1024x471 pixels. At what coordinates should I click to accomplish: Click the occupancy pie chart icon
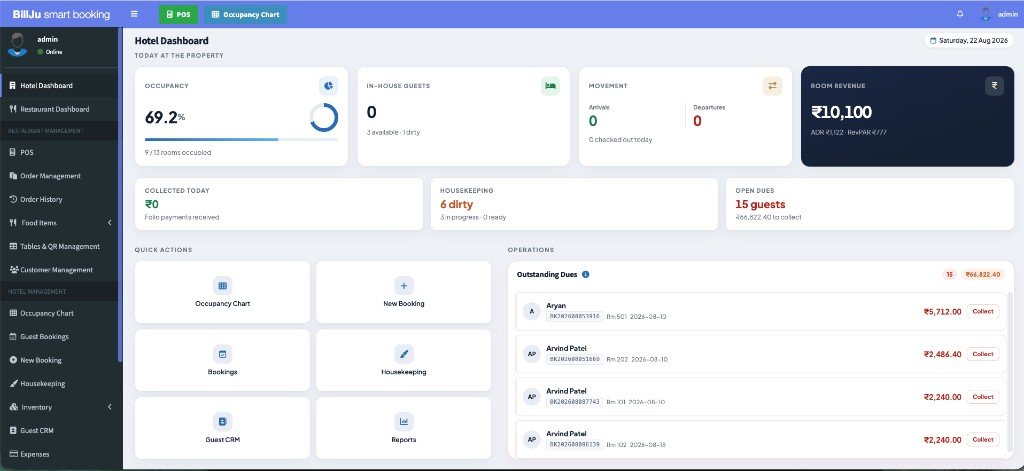click(x=328, y=86)
